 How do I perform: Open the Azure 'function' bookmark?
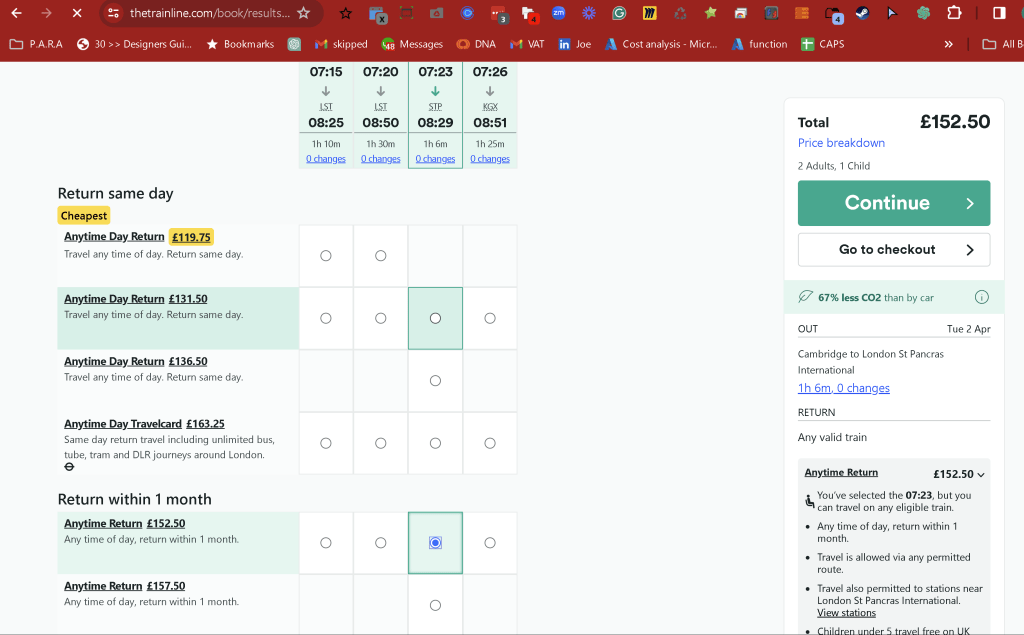(760, 44)
